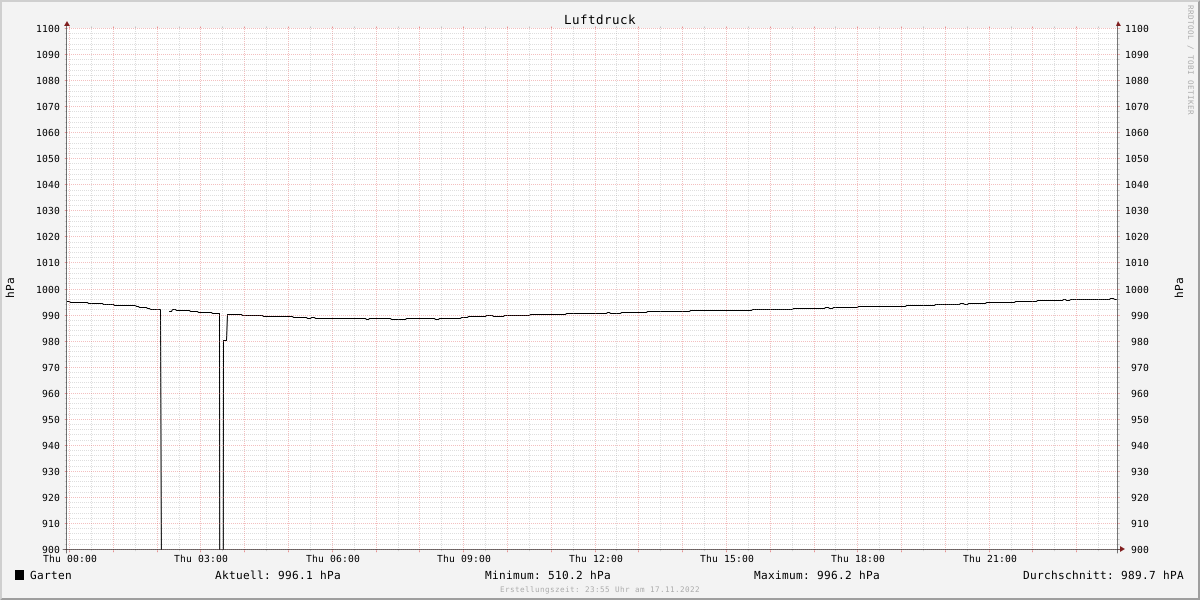The width and height of the screenshot is (1200, 600).
Task: Click the "900" label on the left axis
Action: (51, 550)
